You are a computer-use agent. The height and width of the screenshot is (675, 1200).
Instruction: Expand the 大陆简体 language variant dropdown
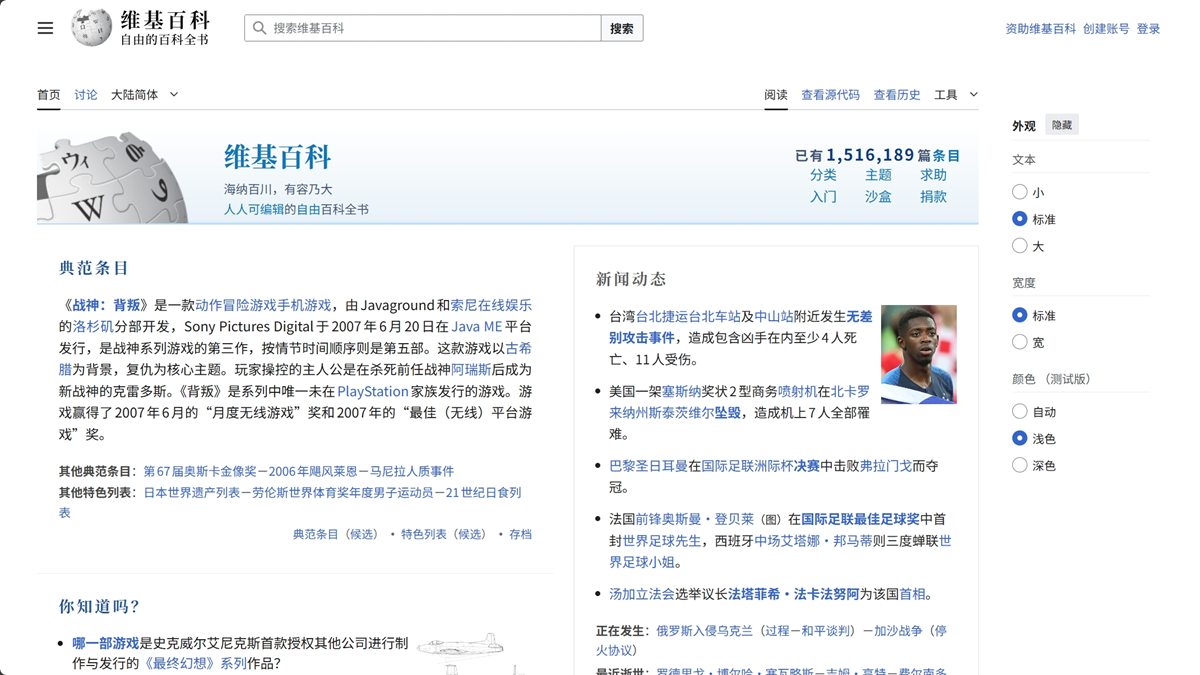(143, 94)
